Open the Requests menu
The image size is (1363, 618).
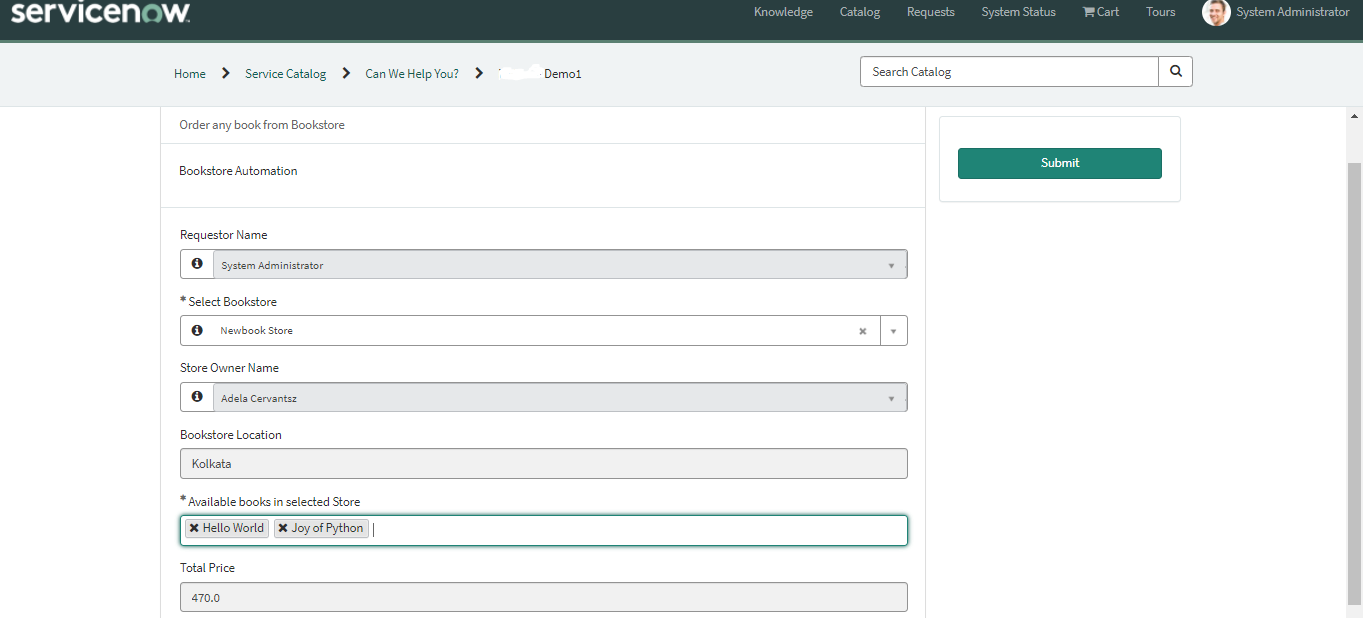pos(930,12)
